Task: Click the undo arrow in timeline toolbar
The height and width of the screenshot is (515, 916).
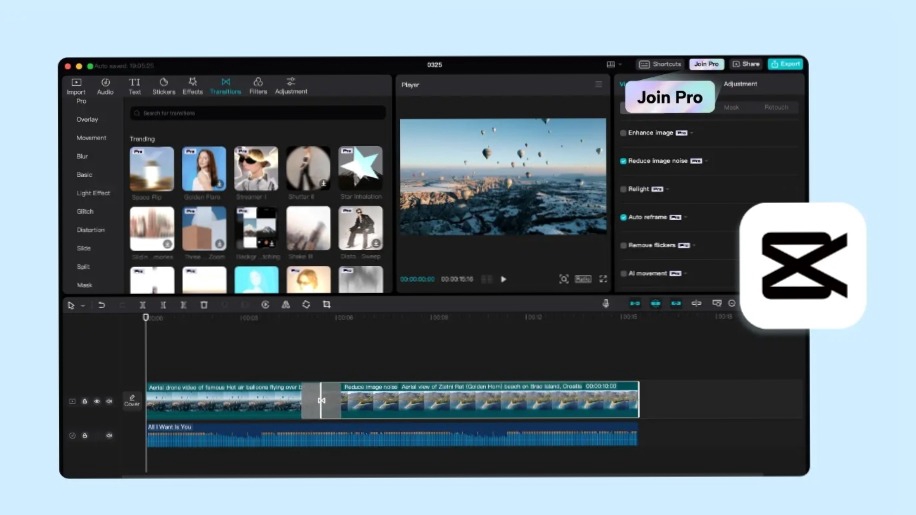Action: pyautogui.click(x=101, y=304)
